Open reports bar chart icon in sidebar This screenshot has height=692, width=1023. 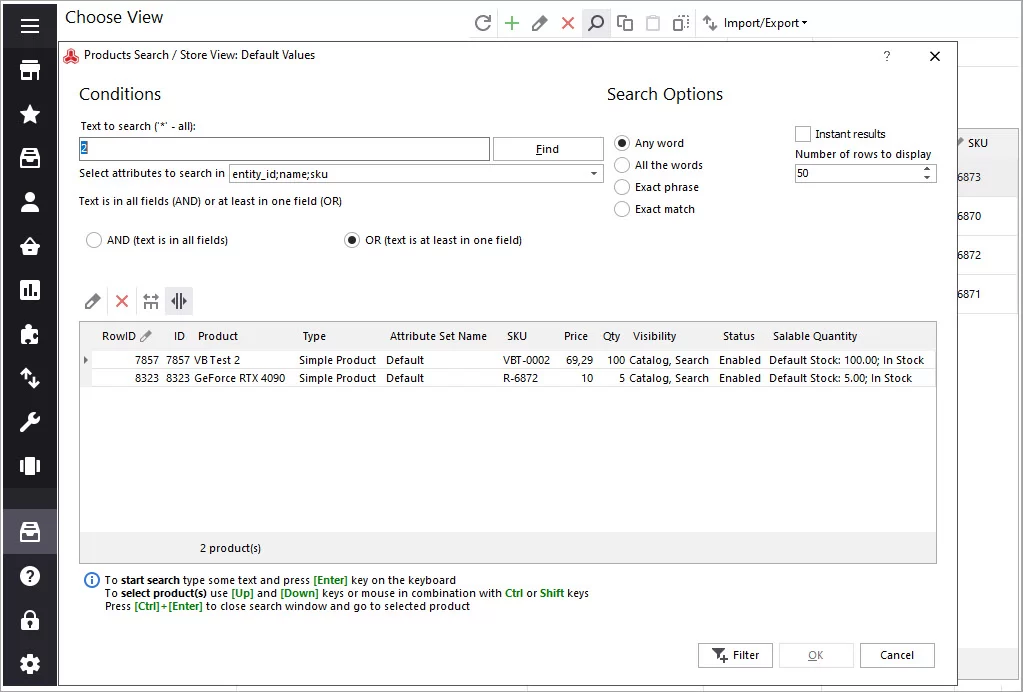[x=29, y=290]
